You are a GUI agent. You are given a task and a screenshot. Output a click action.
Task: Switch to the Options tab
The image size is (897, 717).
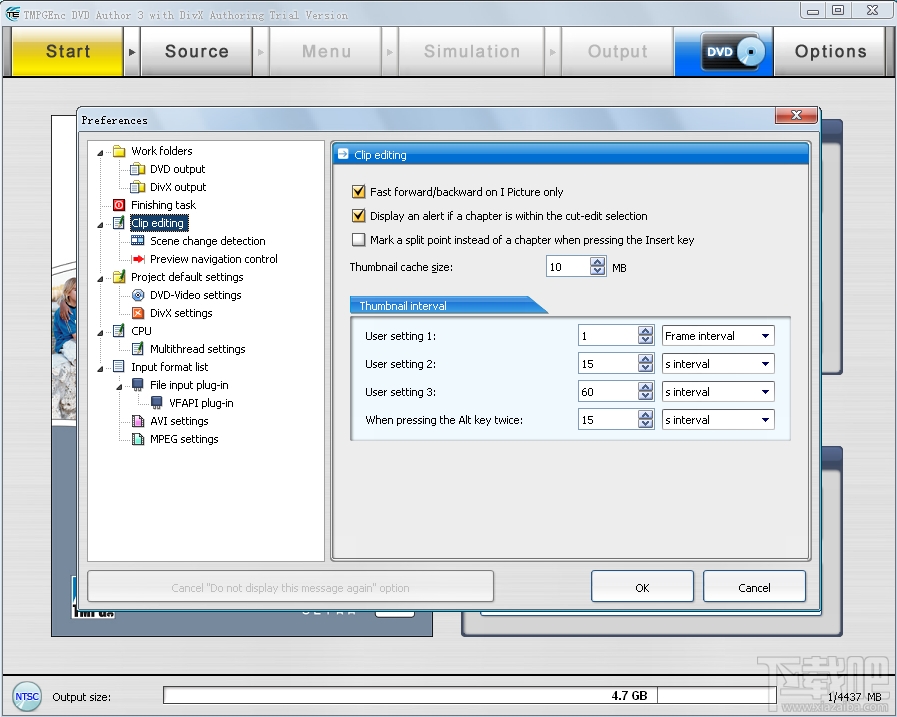[831, 51]
